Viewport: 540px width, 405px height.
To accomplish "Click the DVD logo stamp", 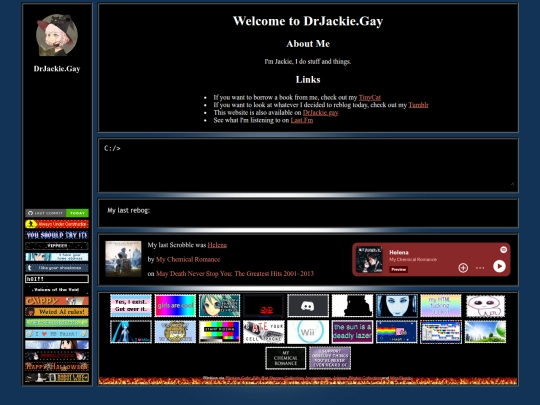I will pyautogui.click(x=264, y=305).
